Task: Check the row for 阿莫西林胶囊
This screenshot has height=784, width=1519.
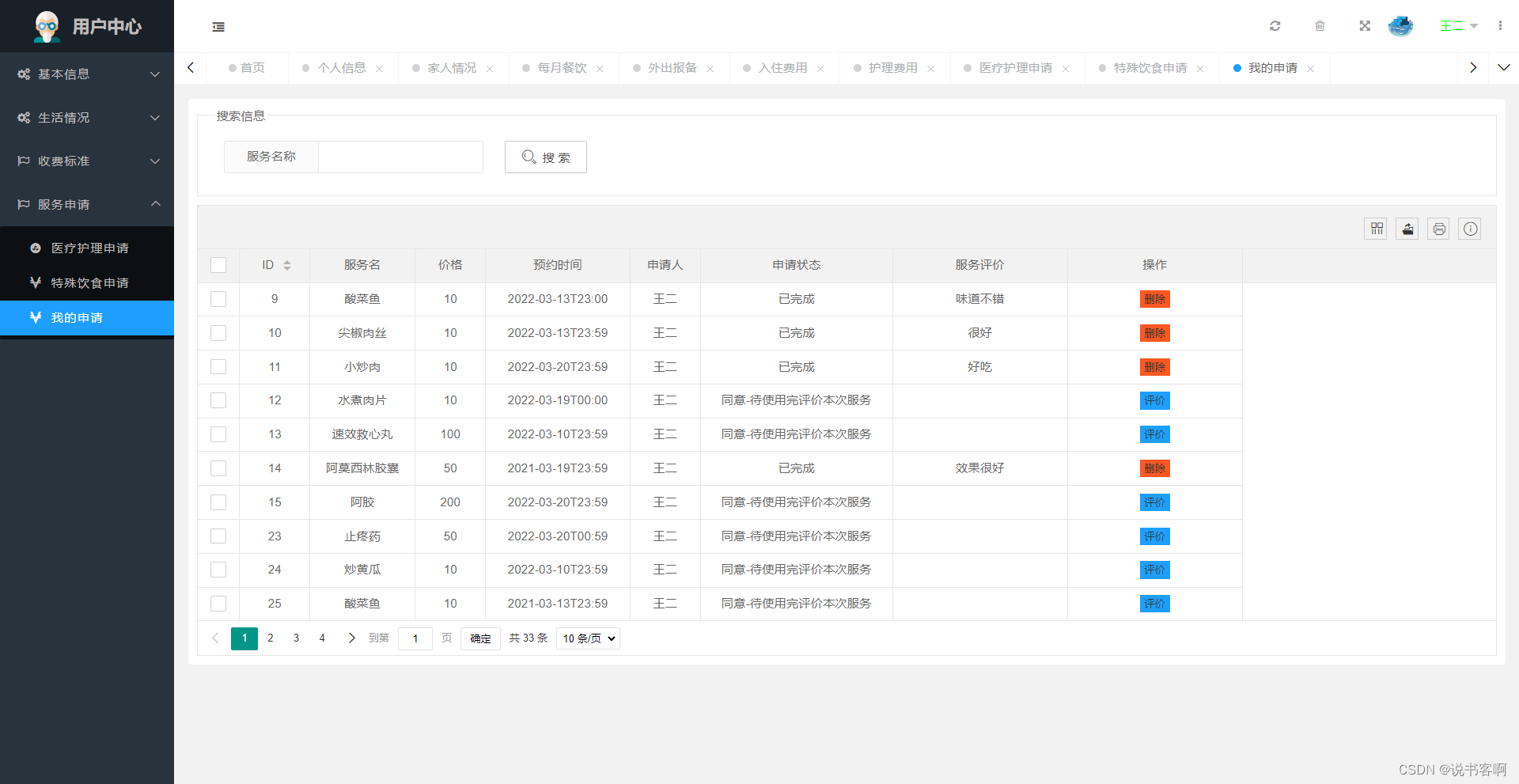Action: point(218,468)
